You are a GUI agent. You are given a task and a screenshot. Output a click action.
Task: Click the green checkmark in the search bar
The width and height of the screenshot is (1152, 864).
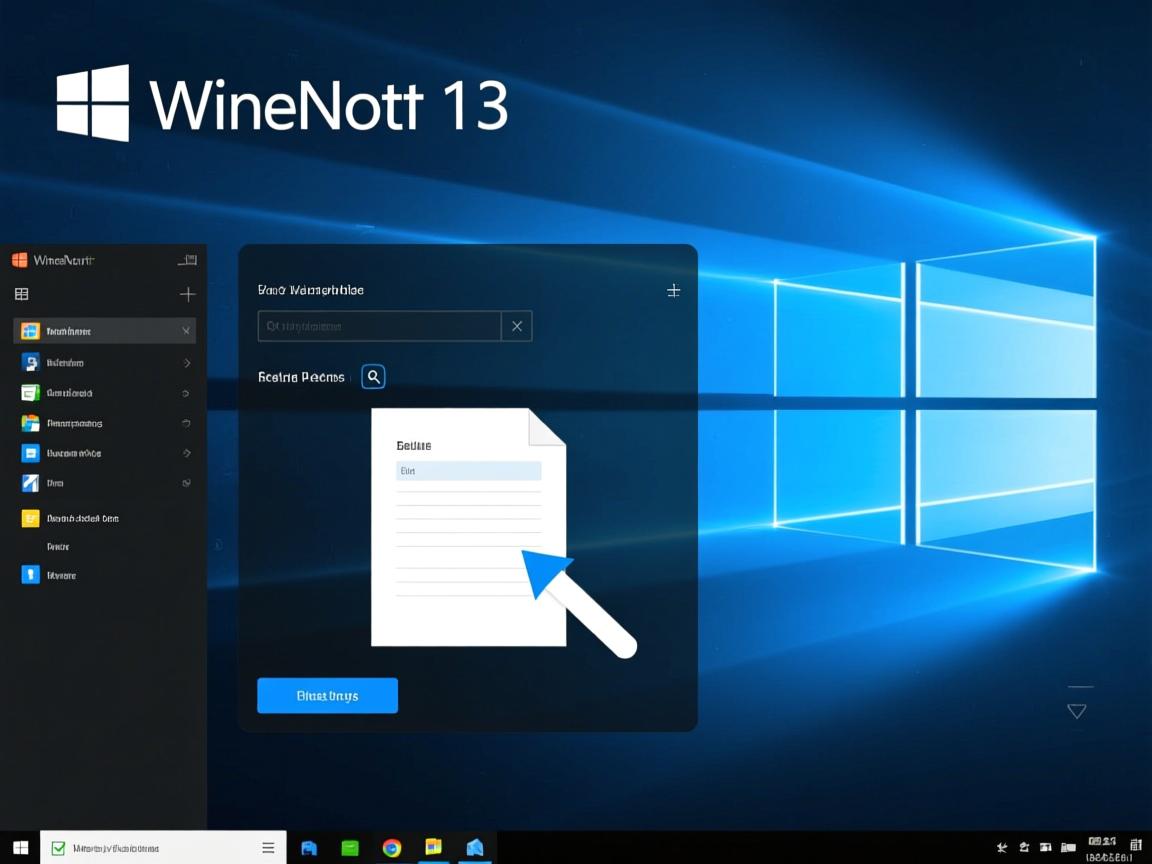(x=58, y=846)
